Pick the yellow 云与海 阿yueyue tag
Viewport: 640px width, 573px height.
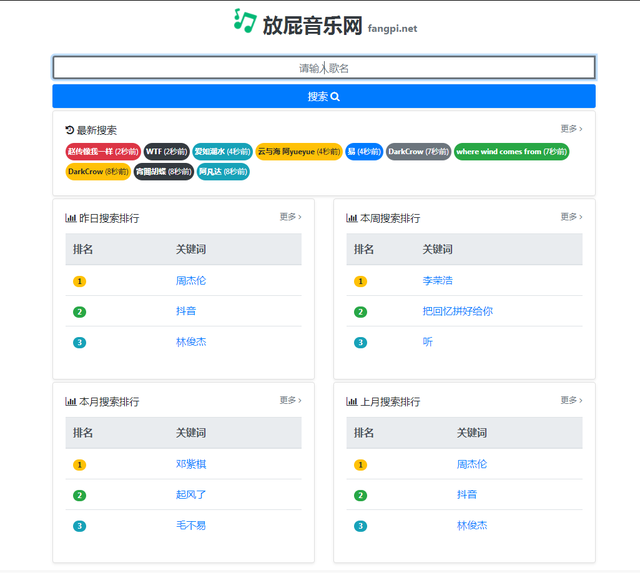tap(299, 152)
